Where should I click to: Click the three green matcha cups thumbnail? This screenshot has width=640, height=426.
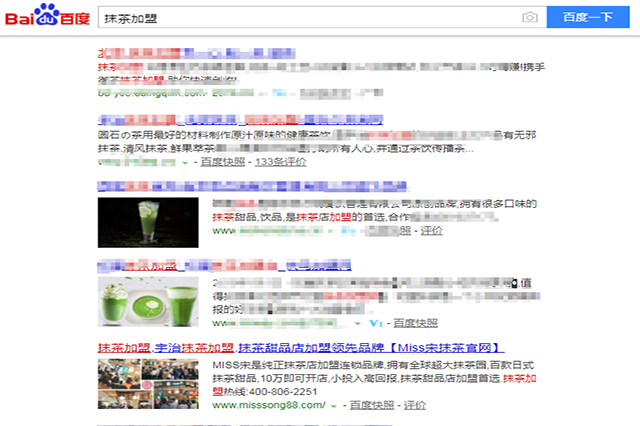[148, 302]
